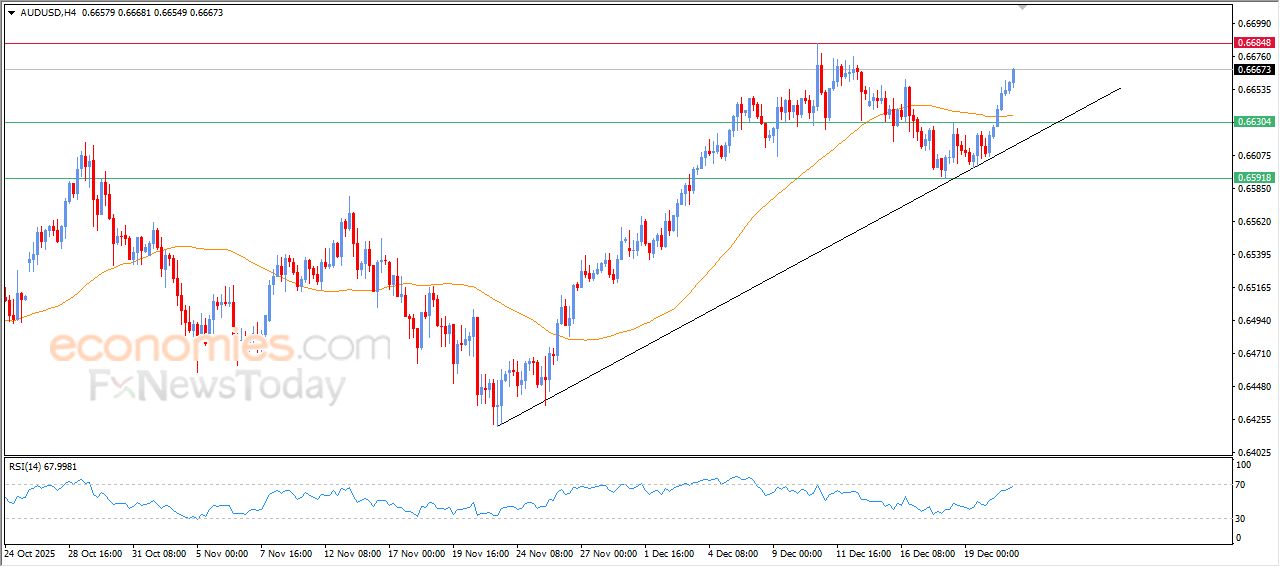Image resolution: width=1280 pixels, height=567 pixels.
Task: Select the AUDUSD,H4 symbol title
Action: click(x=49, y=13)
